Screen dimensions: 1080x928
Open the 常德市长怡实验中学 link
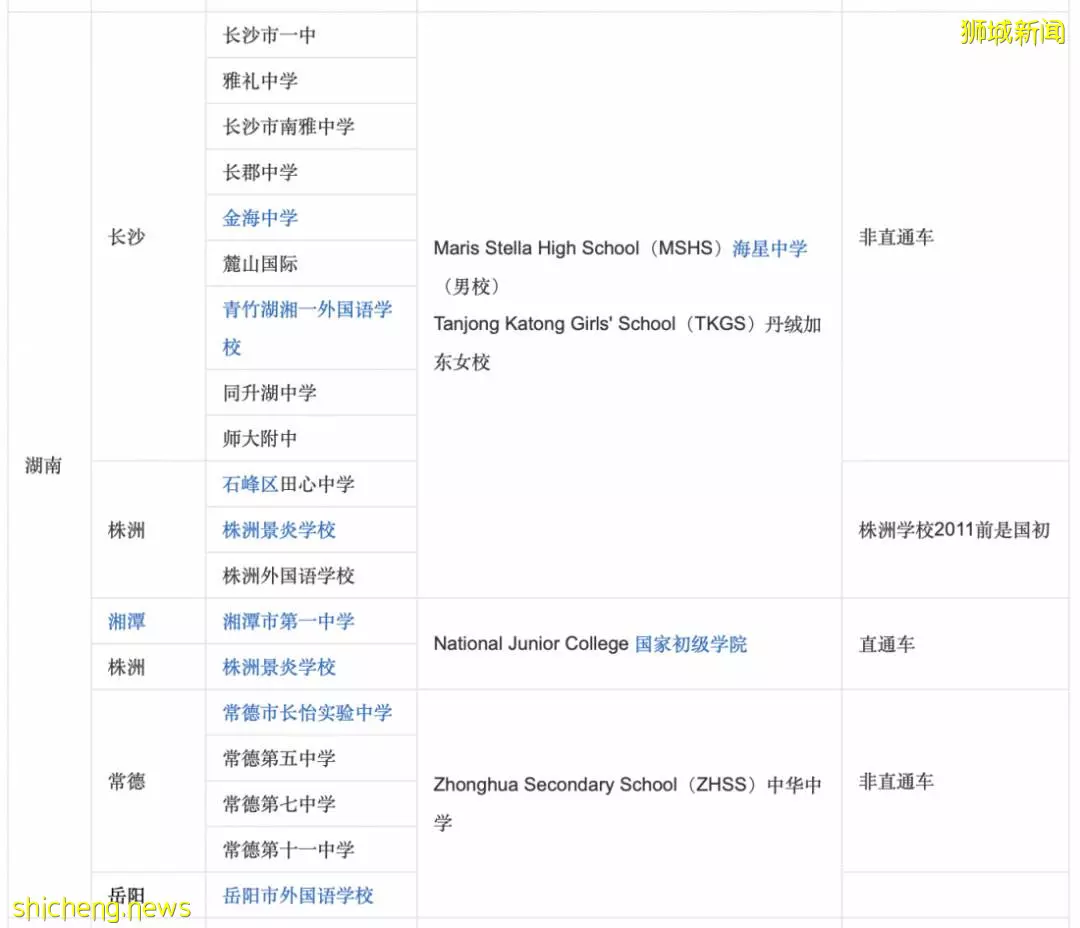click(307, 712)
